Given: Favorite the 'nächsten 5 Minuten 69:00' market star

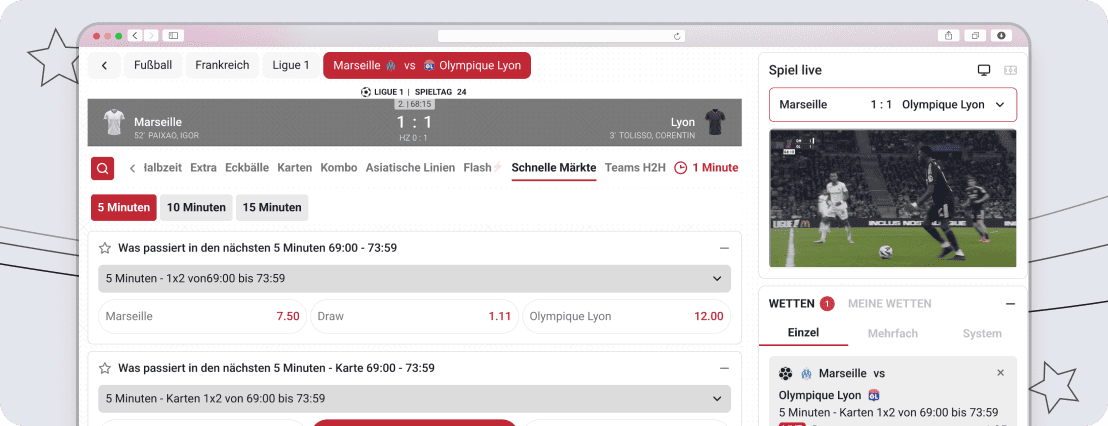Looking at the screenshot, I should point(105,248).
